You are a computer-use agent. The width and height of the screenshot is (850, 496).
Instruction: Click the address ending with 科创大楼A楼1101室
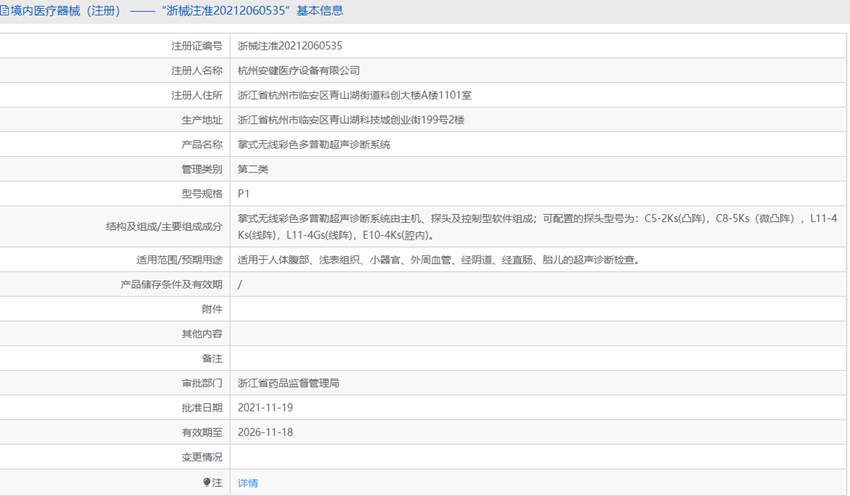click(355, 95)
